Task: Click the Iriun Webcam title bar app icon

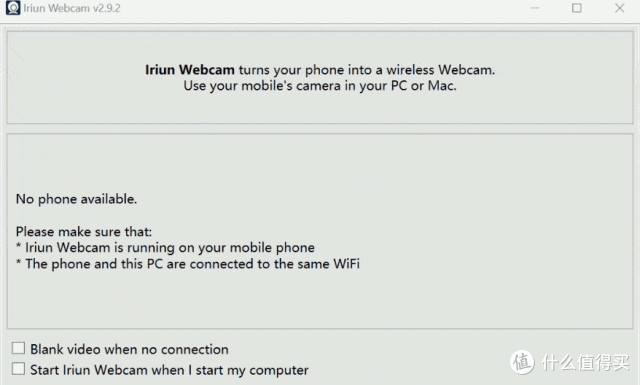Action: click(13, 8)
